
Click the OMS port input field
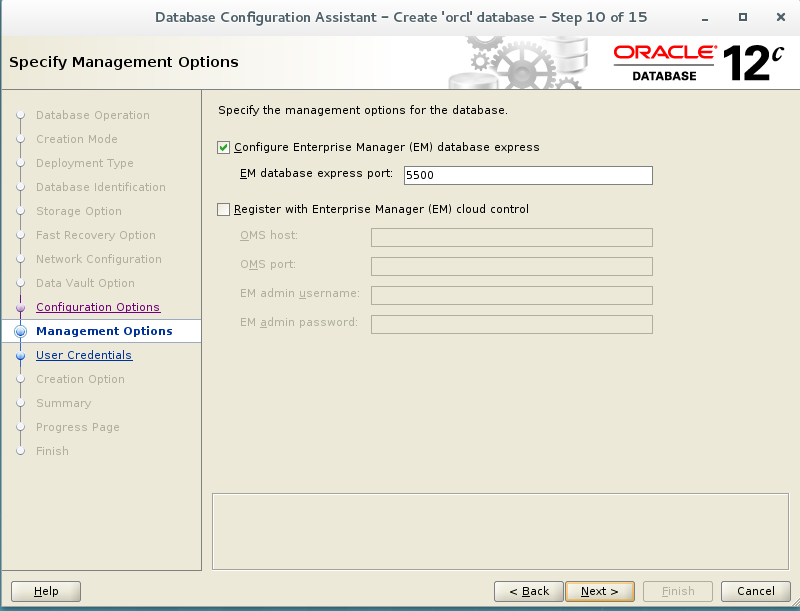512,266
